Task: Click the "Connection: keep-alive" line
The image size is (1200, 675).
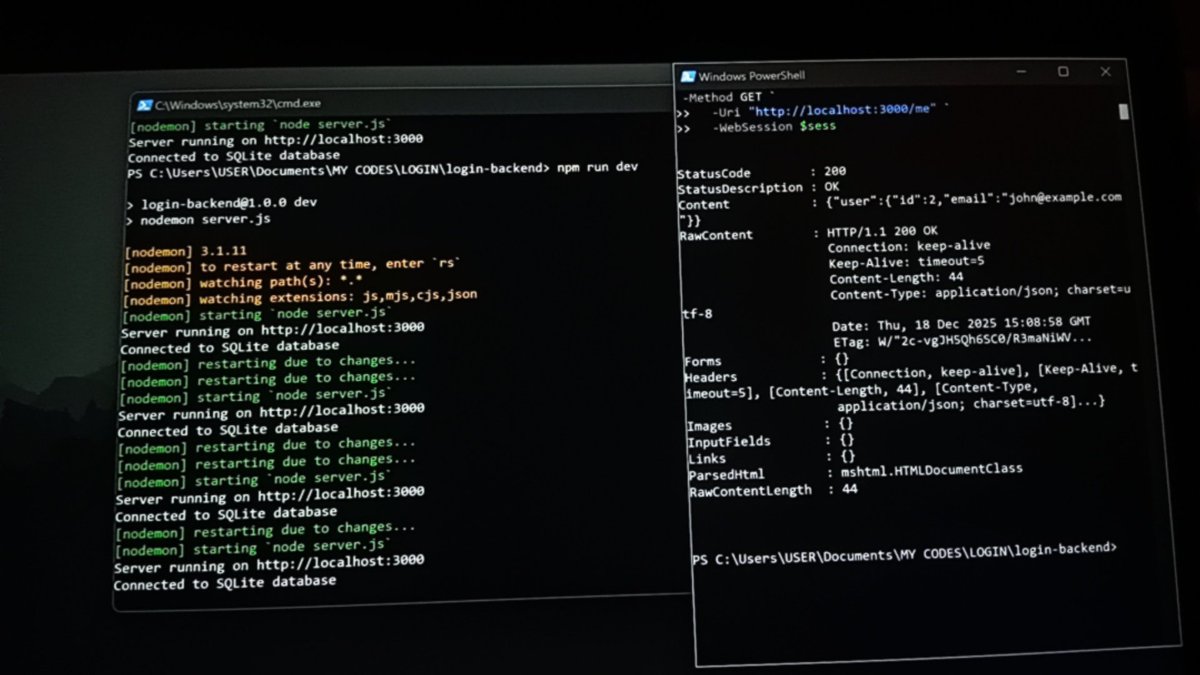Action: (x=909, y=246)
